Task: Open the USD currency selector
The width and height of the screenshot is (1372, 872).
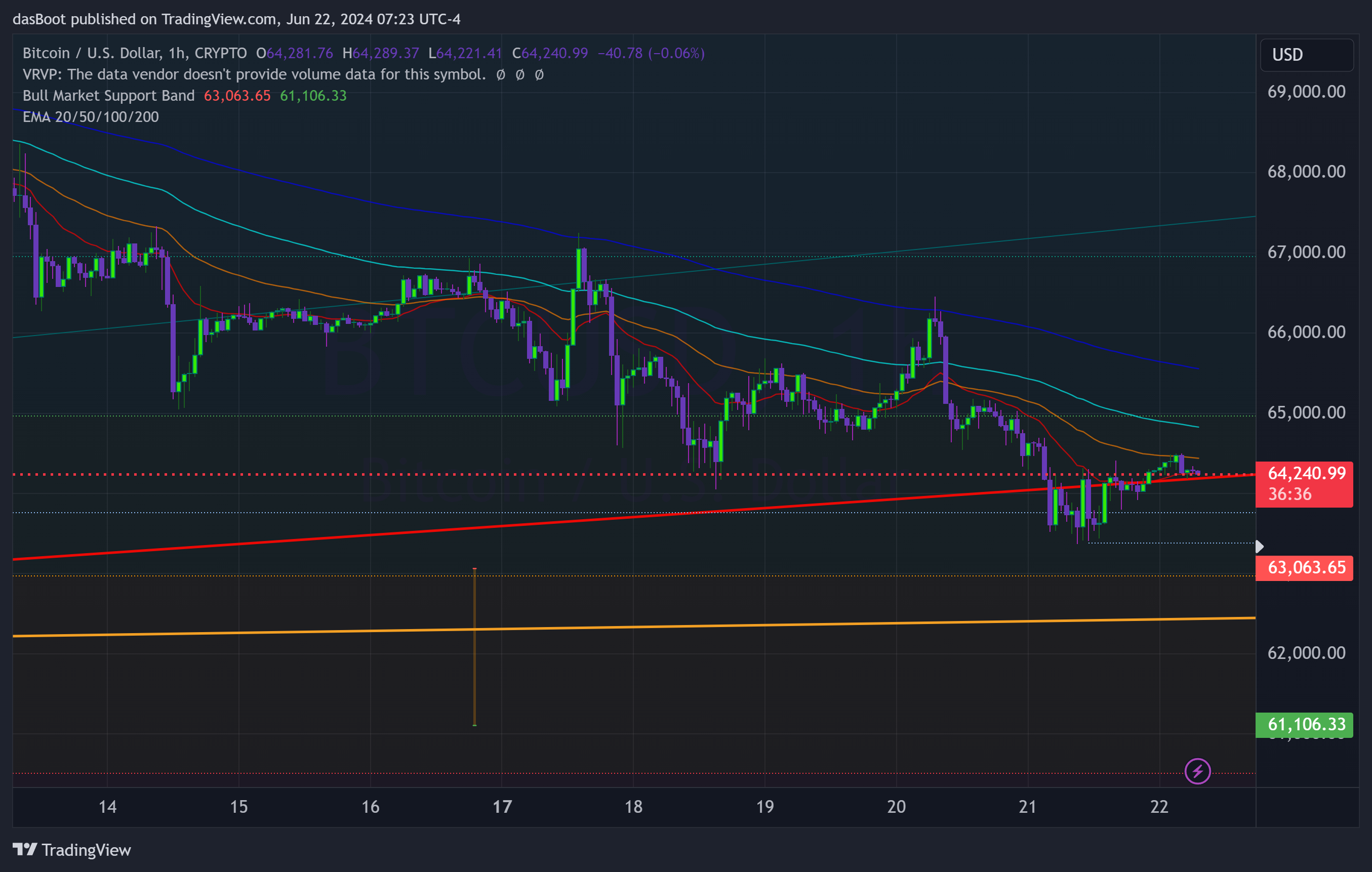Action: pos(1307,55)
